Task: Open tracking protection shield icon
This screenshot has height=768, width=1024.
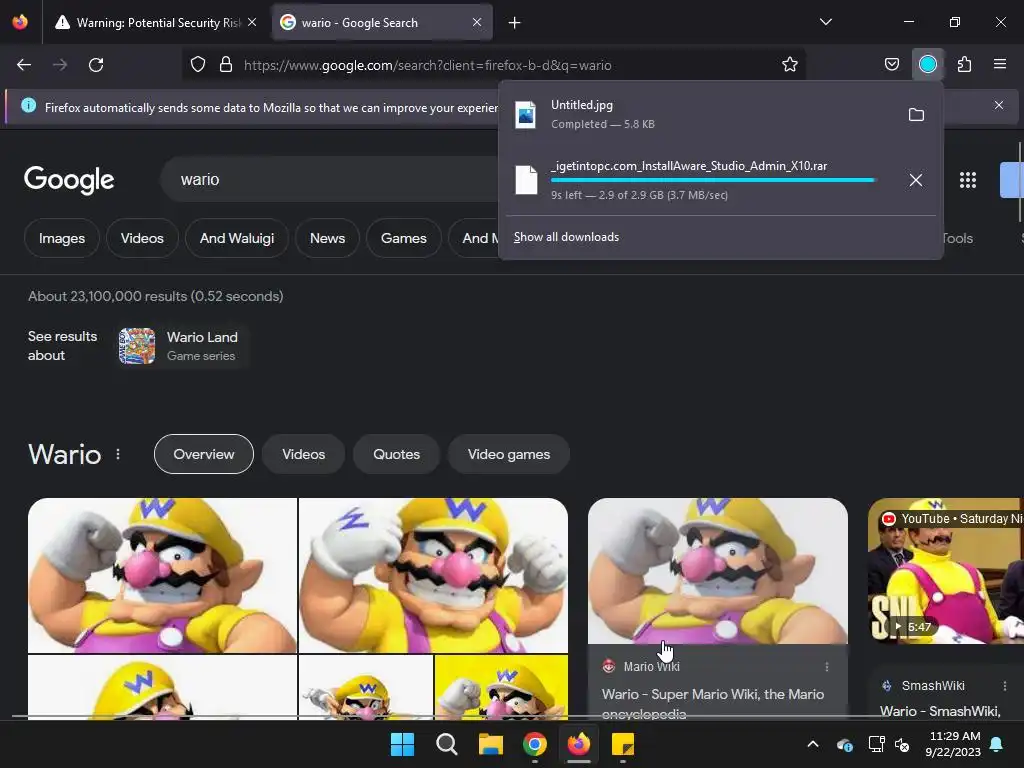Action: [198, 65]
